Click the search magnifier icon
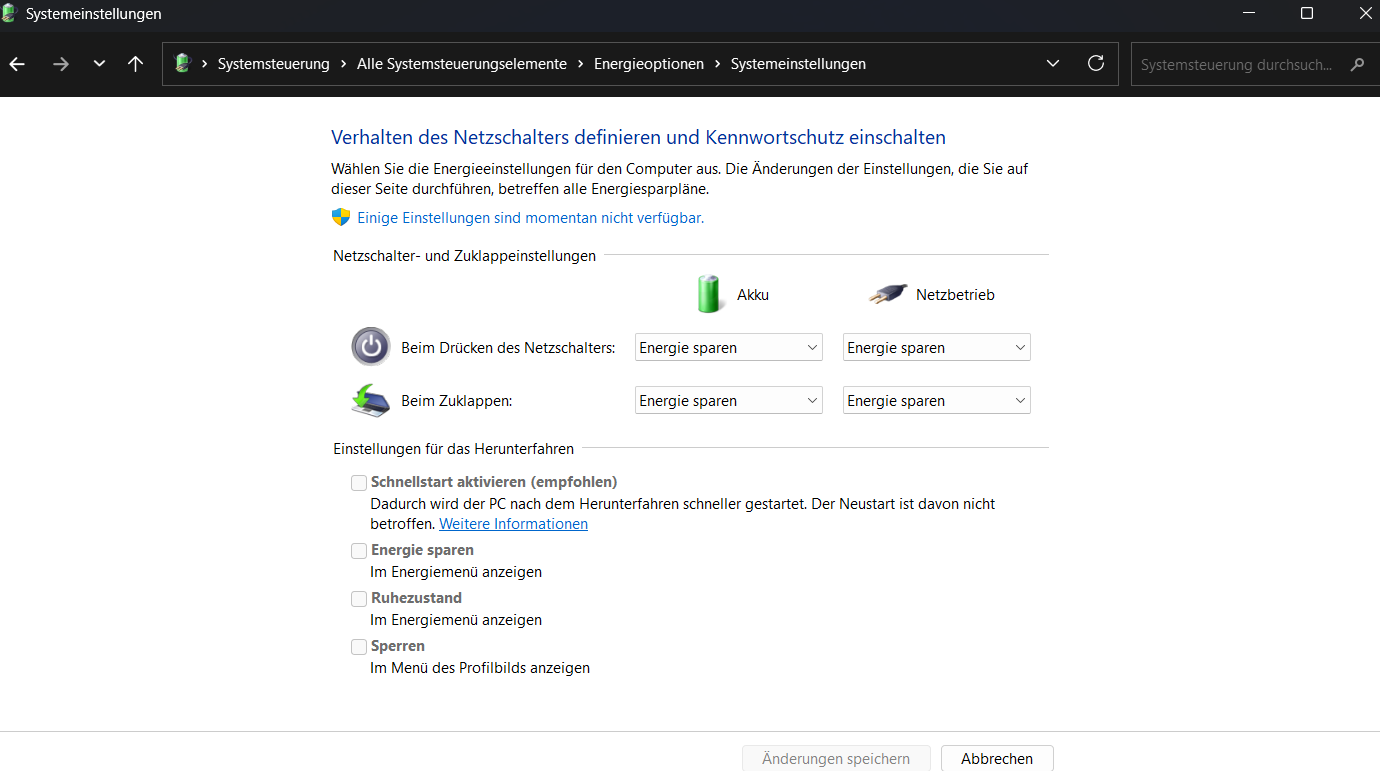 tap(1357, 64)
